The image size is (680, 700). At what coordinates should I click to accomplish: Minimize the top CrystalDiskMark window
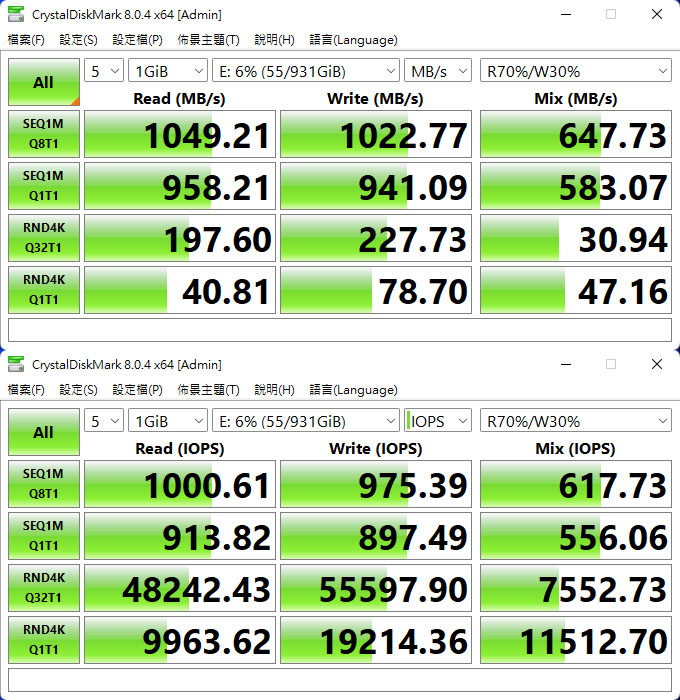pos(566,14)
